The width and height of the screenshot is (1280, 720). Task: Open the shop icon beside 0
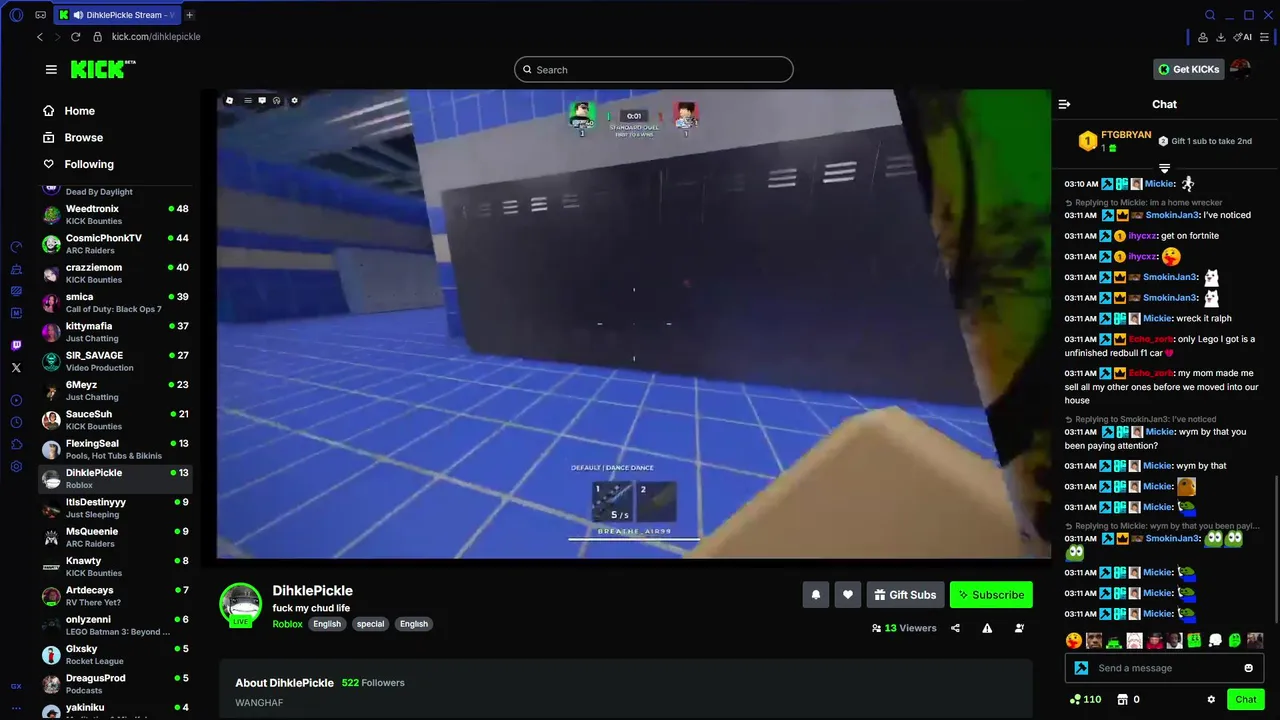point(1122,699)
